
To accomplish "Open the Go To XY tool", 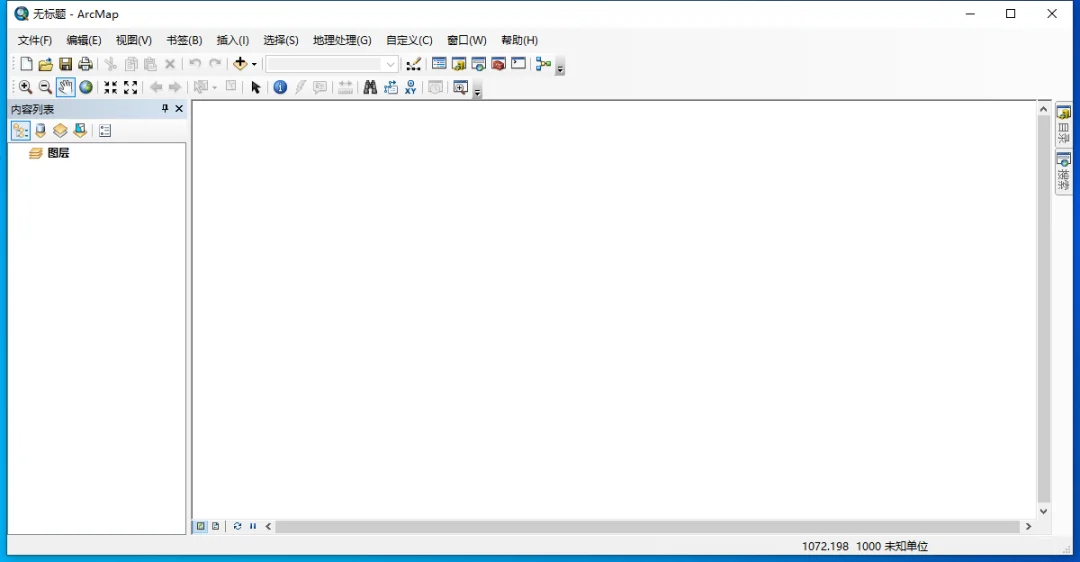I will tap(411, 87).
